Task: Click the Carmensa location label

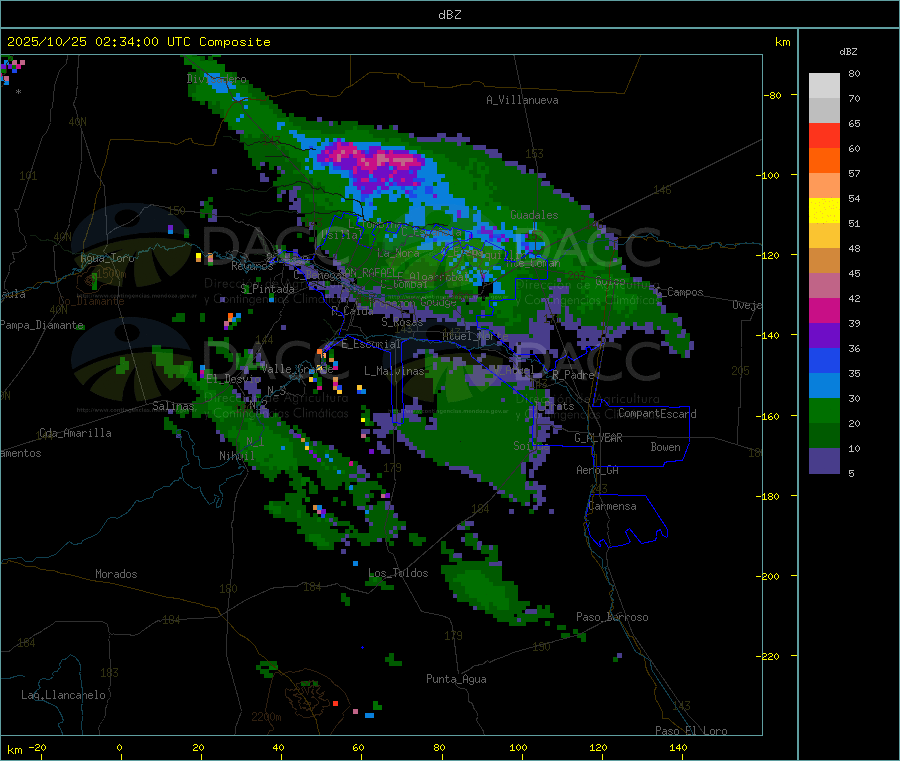Action: coord(612,506)
